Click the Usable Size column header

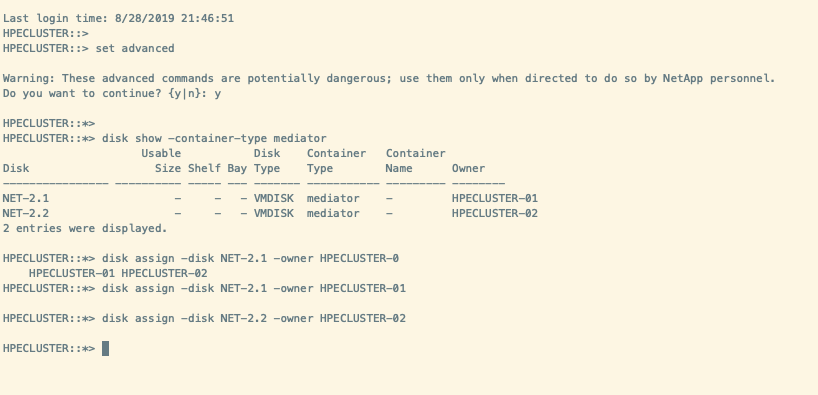pos(161,161)
